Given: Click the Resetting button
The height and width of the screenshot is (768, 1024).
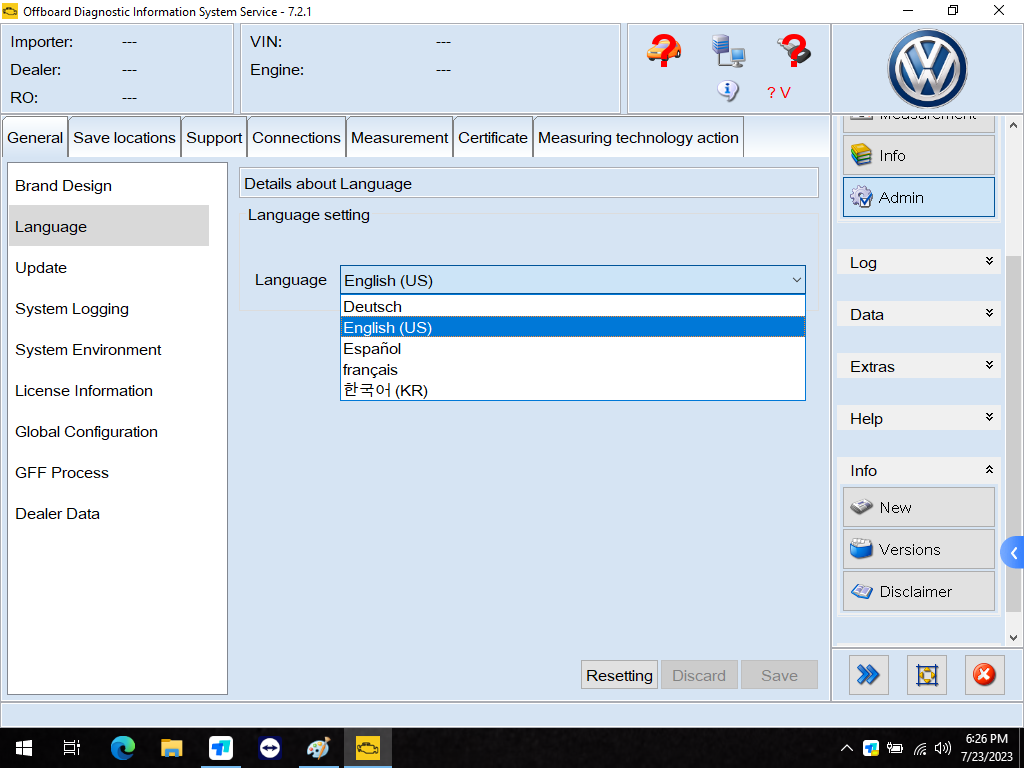Looking at the screenshot, I should tap(619, 675).
